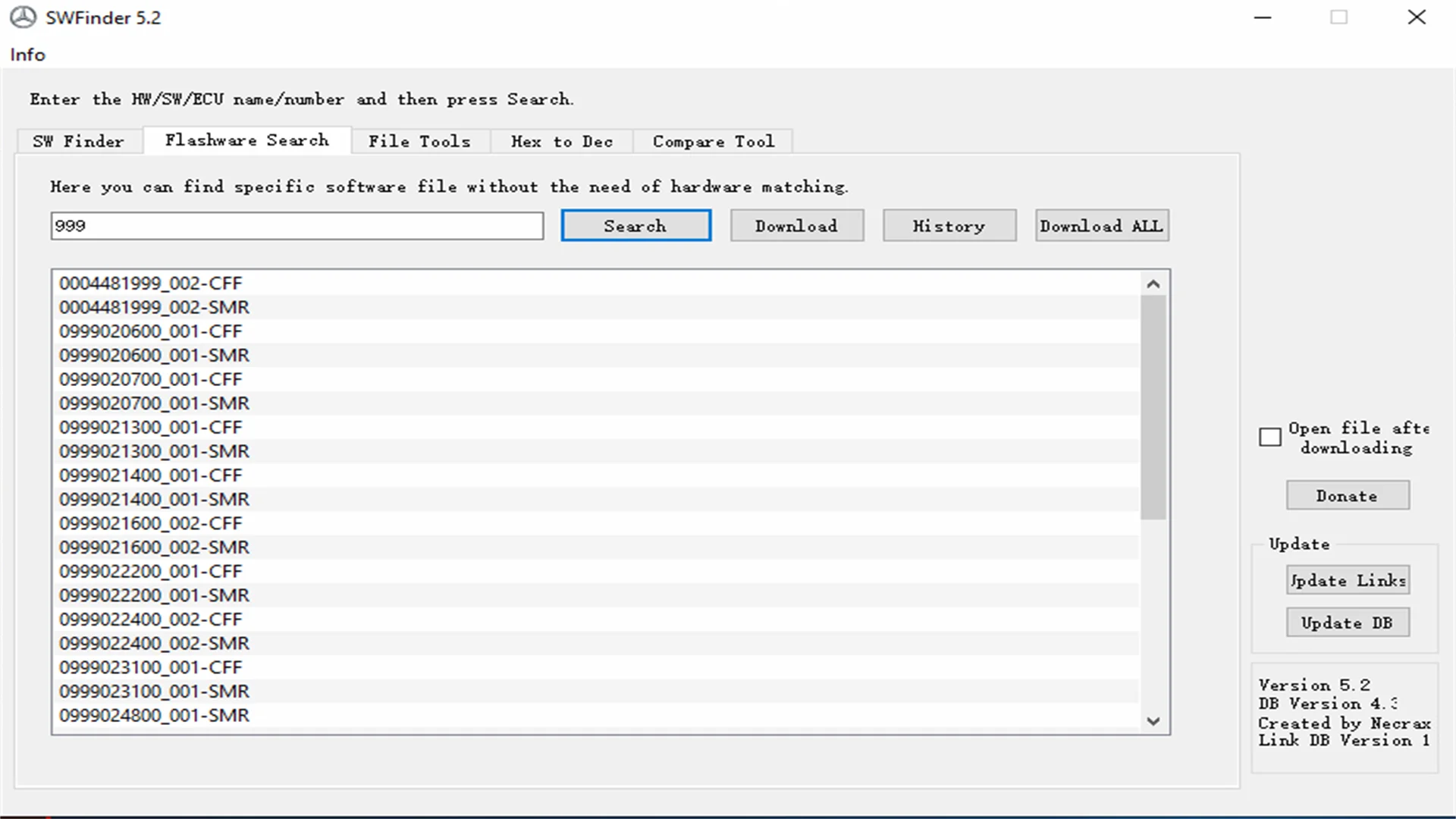Minimize the SWFinder window
Image resolution: width=1456 pixels, height=819 pixels.
click(x=1263, y=17)
